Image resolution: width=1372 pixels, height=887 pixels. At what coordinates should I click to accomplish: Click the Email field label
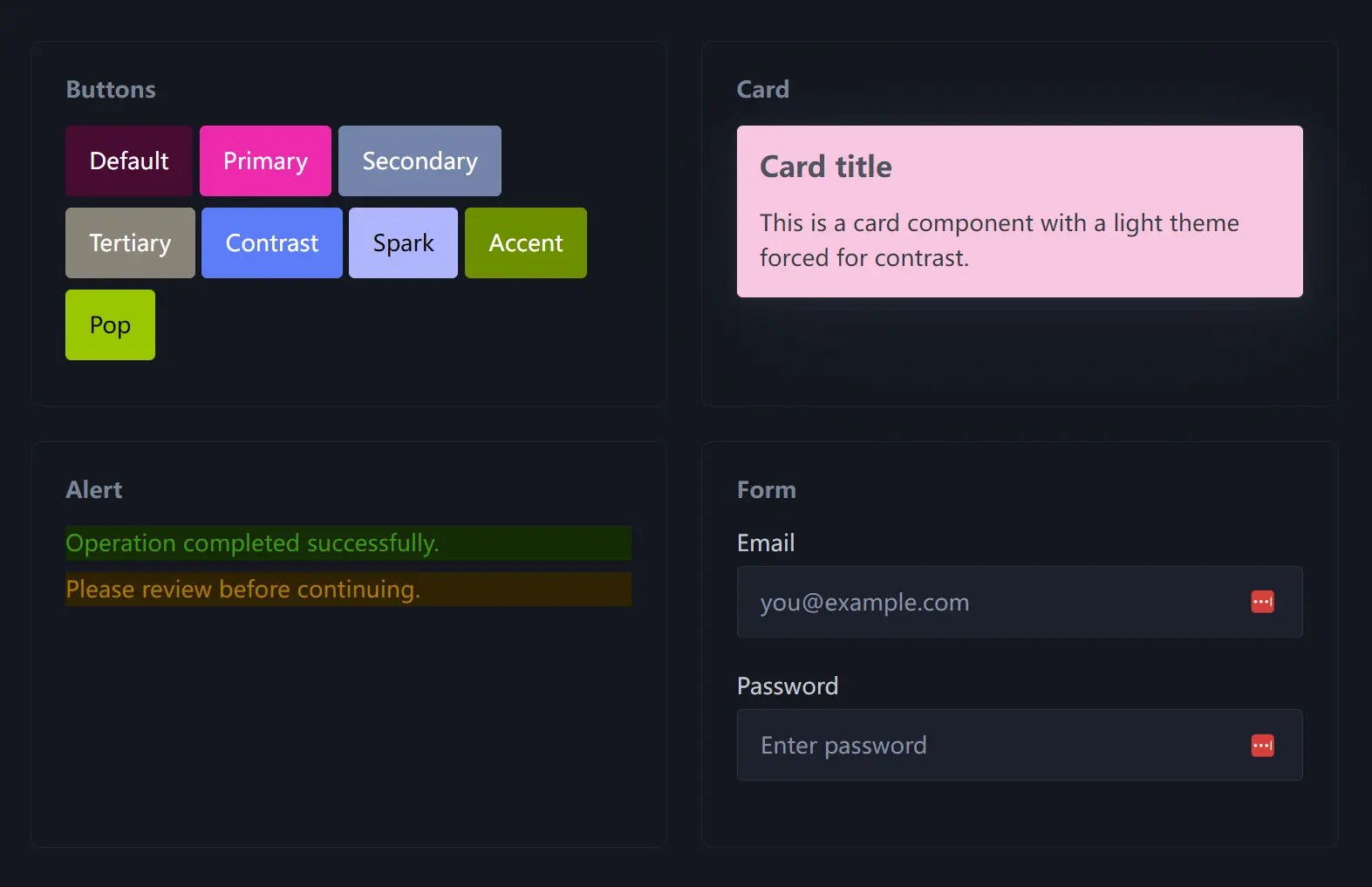(766, 542)
